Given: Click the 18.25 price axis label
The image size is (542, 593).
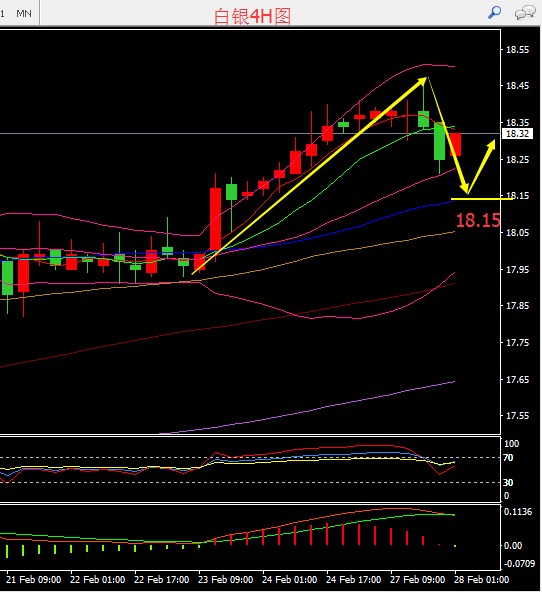Looking at the screenshot, I should (x=517, y=160).
